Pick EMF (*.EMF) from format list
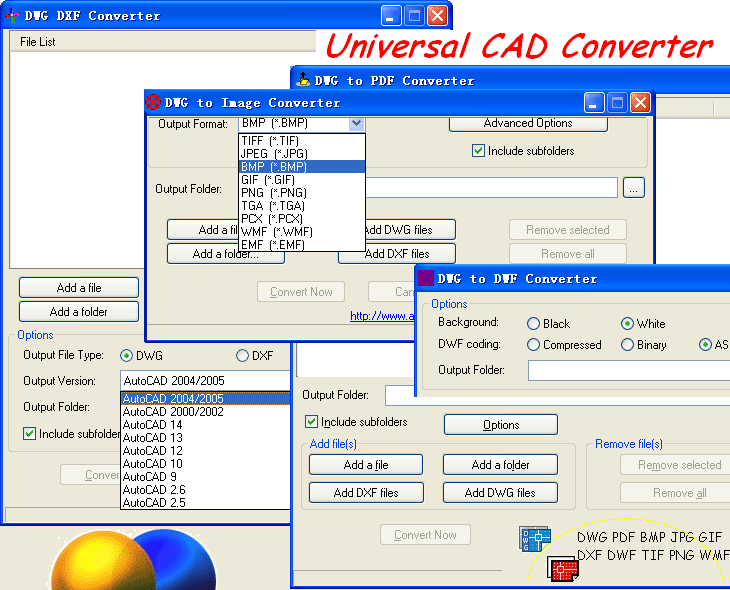Viewport: 730px width, 590px height. click(302, 244)
